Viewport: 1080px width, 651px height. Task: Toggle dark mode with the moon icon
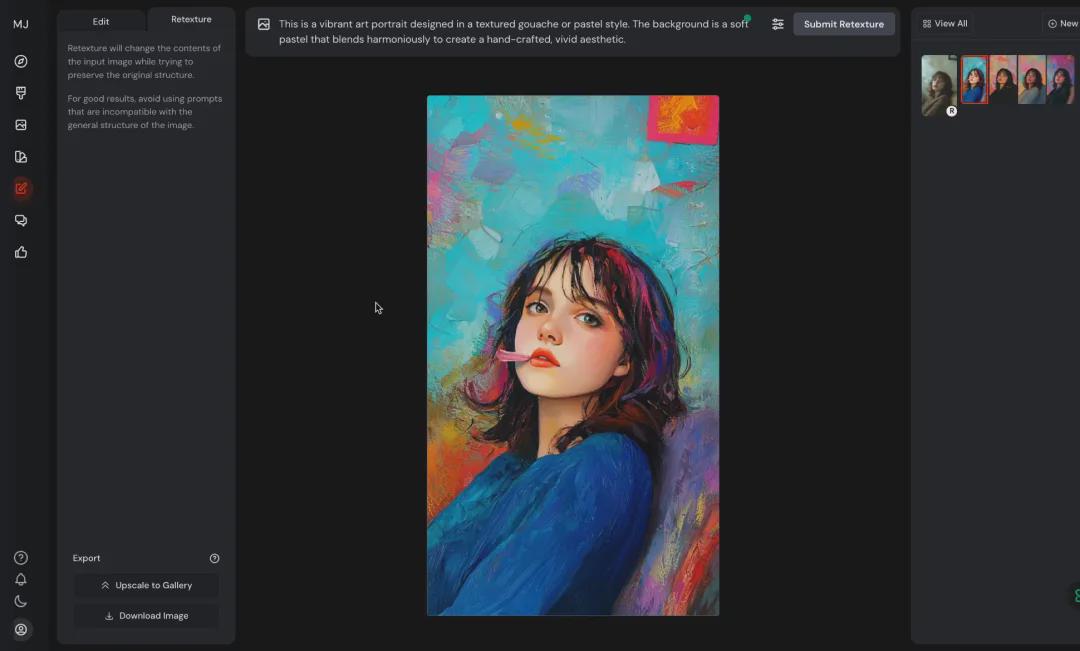coord(21,601)
